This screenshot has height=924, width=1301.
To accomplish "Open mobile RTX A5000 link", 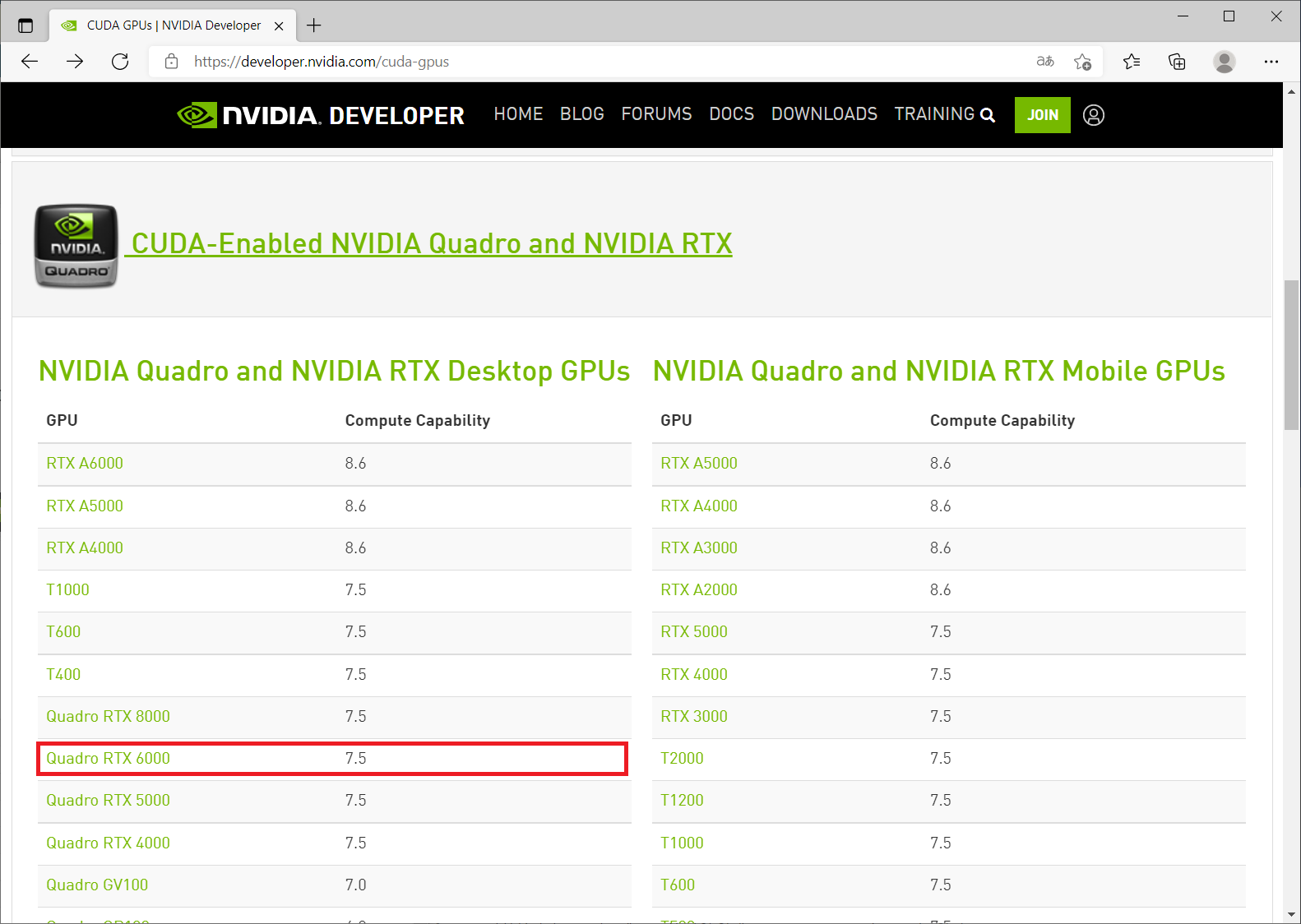I will point(699,463).
